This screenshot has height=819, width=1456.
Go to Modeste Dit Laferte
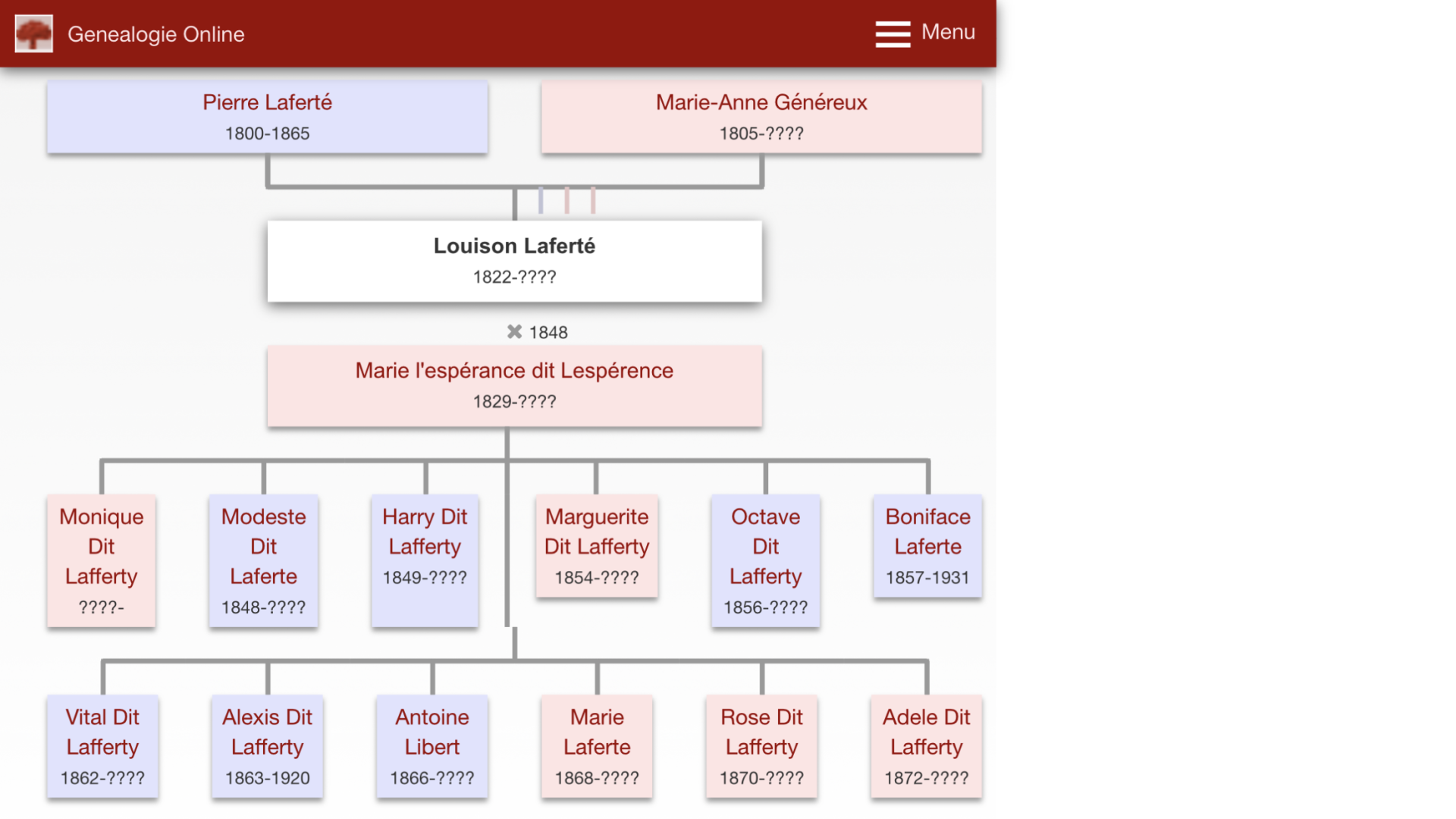(263, 560)
